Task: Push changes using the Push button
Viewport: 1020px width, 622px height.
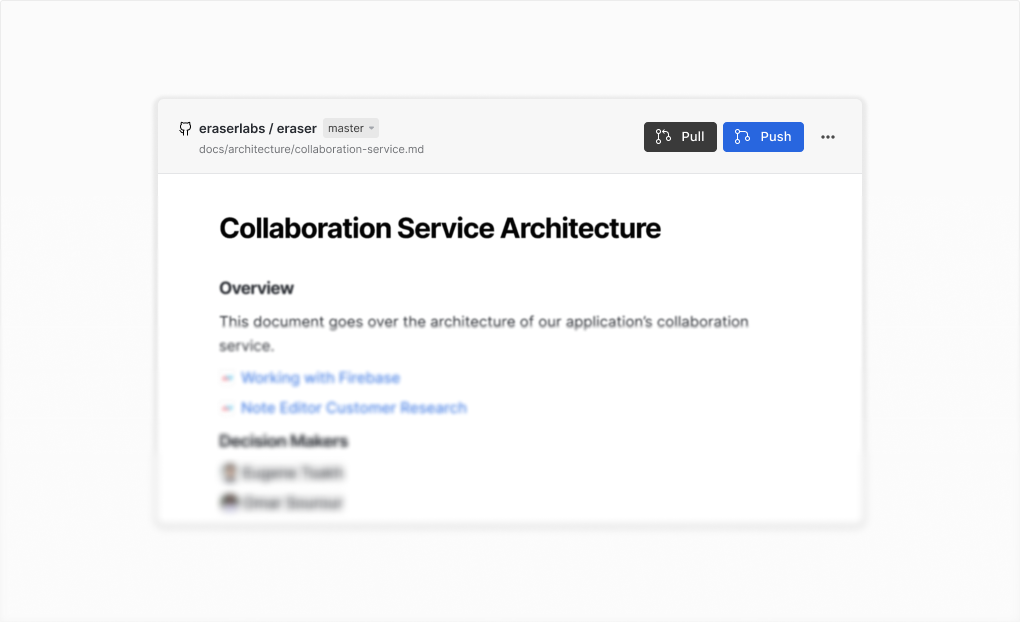Action: [763, 137]
